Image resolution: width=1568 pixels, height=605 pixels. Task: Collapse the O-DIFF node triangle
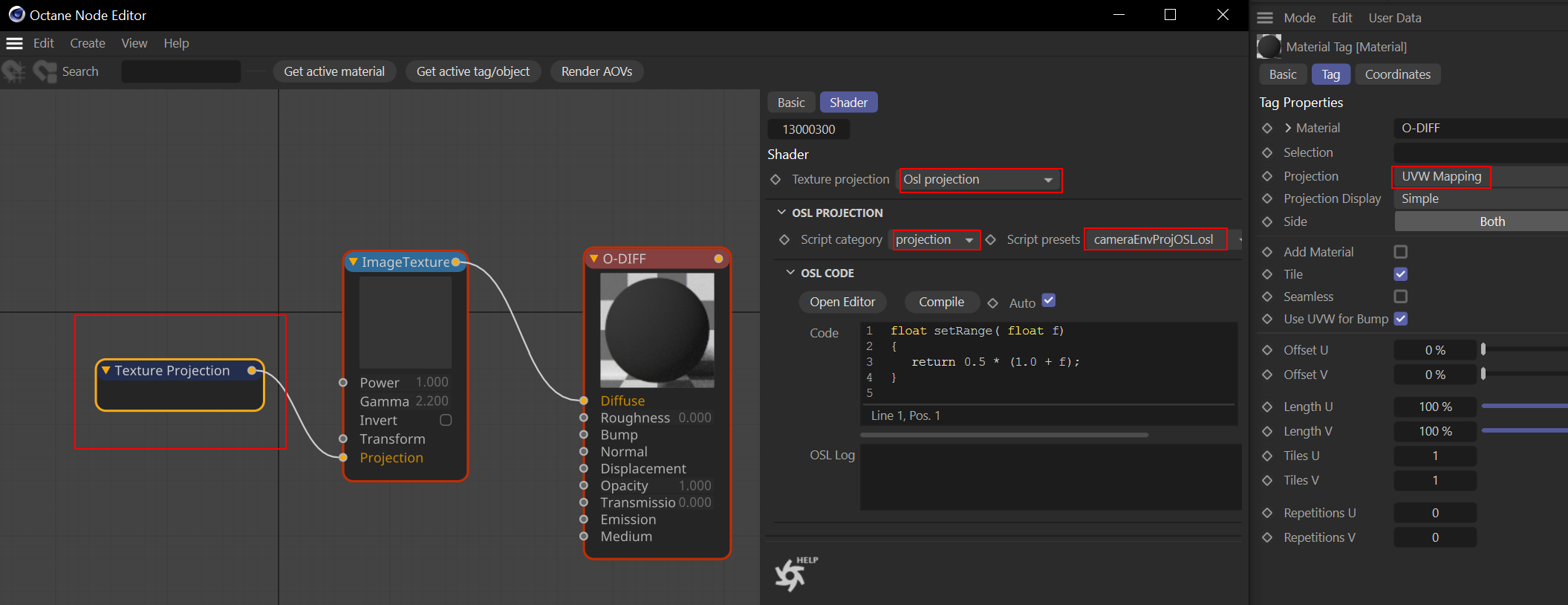pyautogui.click(x=593, y=259)
